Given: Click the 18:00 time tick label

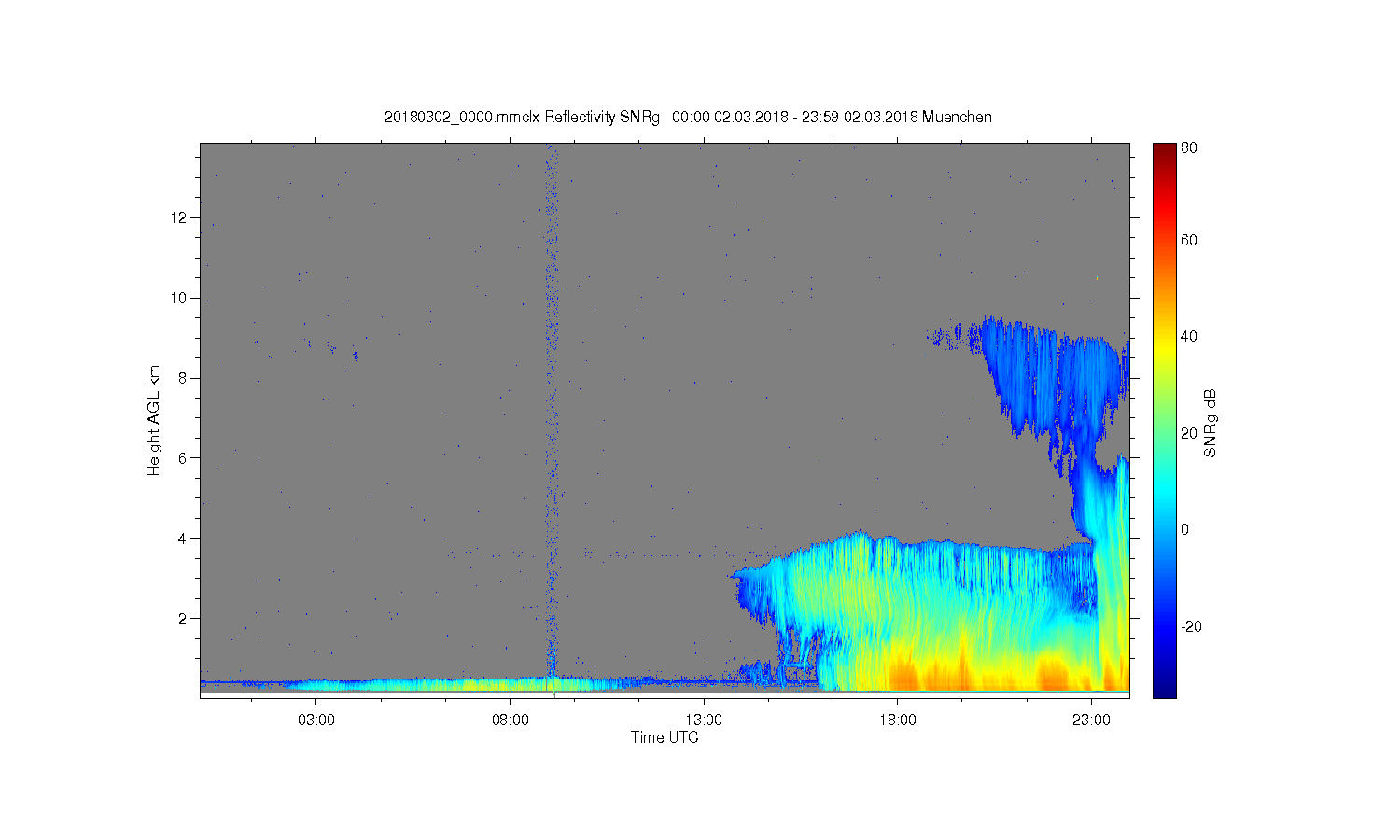Looking at the screenshot, I should point(897,721).
